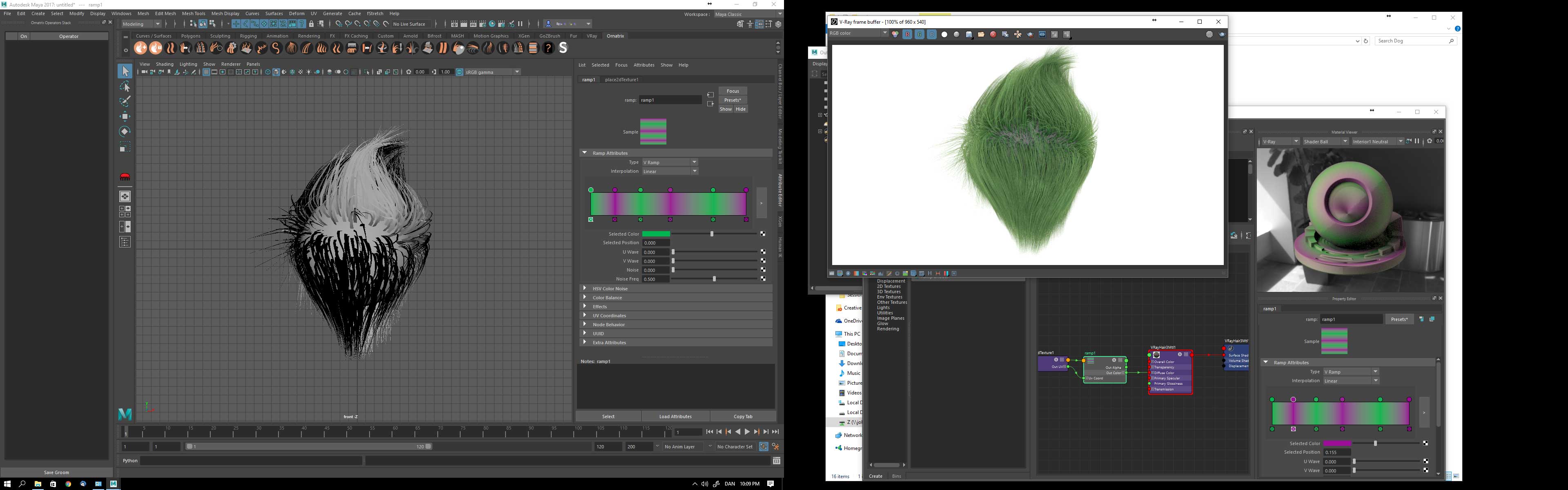
Task: Save image in V-Ray frame buffer
Action: tap(969, 35)
